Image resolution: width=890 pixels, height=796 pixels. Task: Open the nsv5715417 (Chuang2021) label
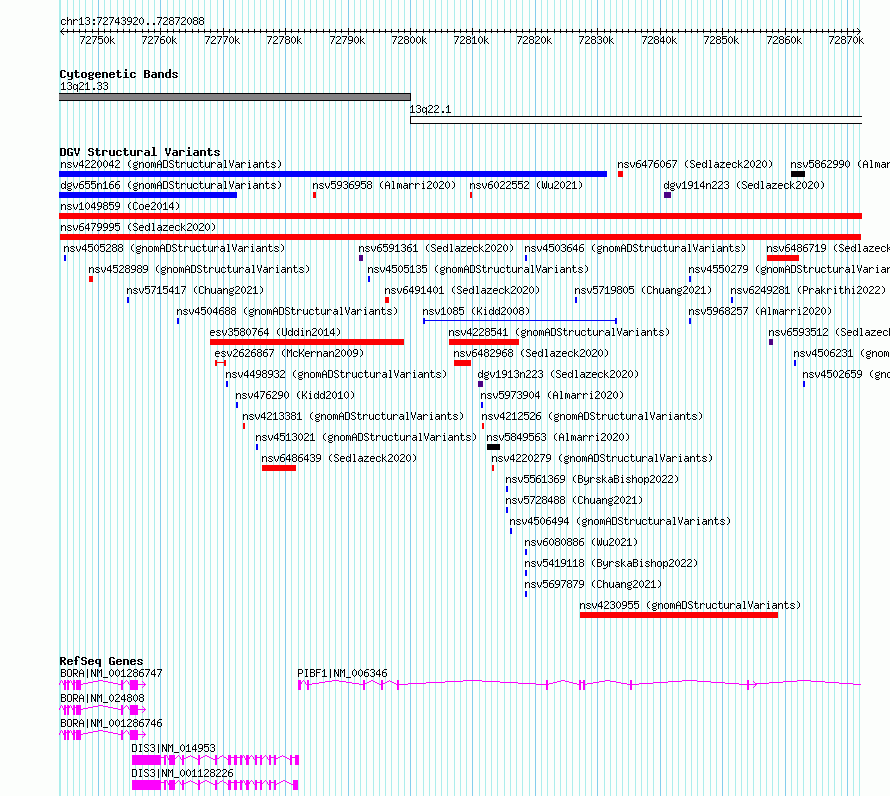point(195,290)
